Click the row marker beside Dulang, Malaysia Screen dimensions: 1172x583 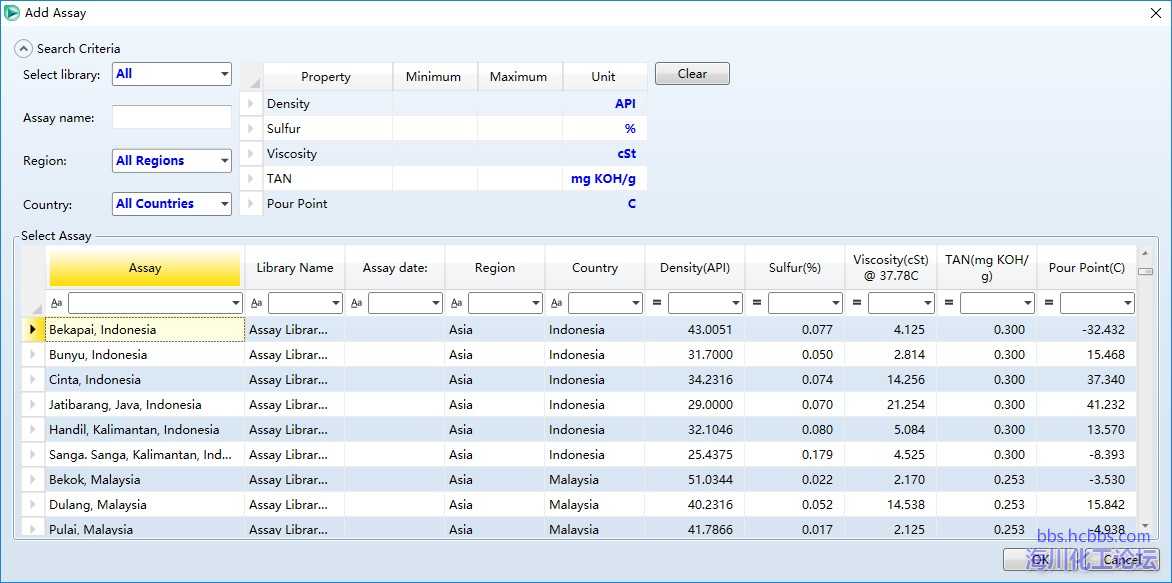pyautogui.click(x=32, y=505)
